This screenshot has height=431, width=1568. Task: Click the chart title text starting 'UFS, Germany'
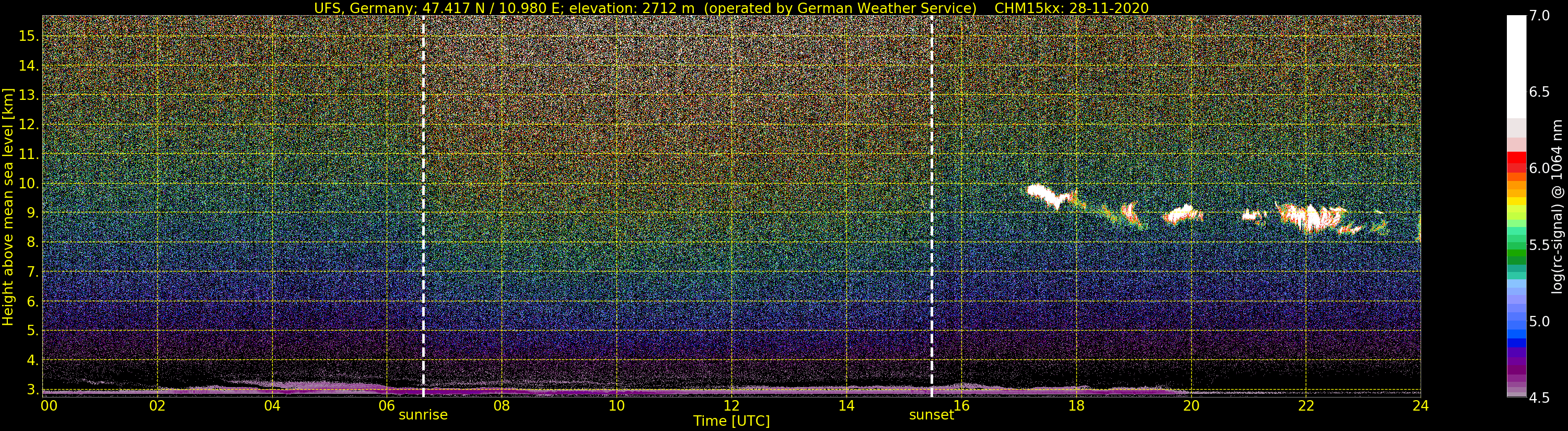pos(731,8)
